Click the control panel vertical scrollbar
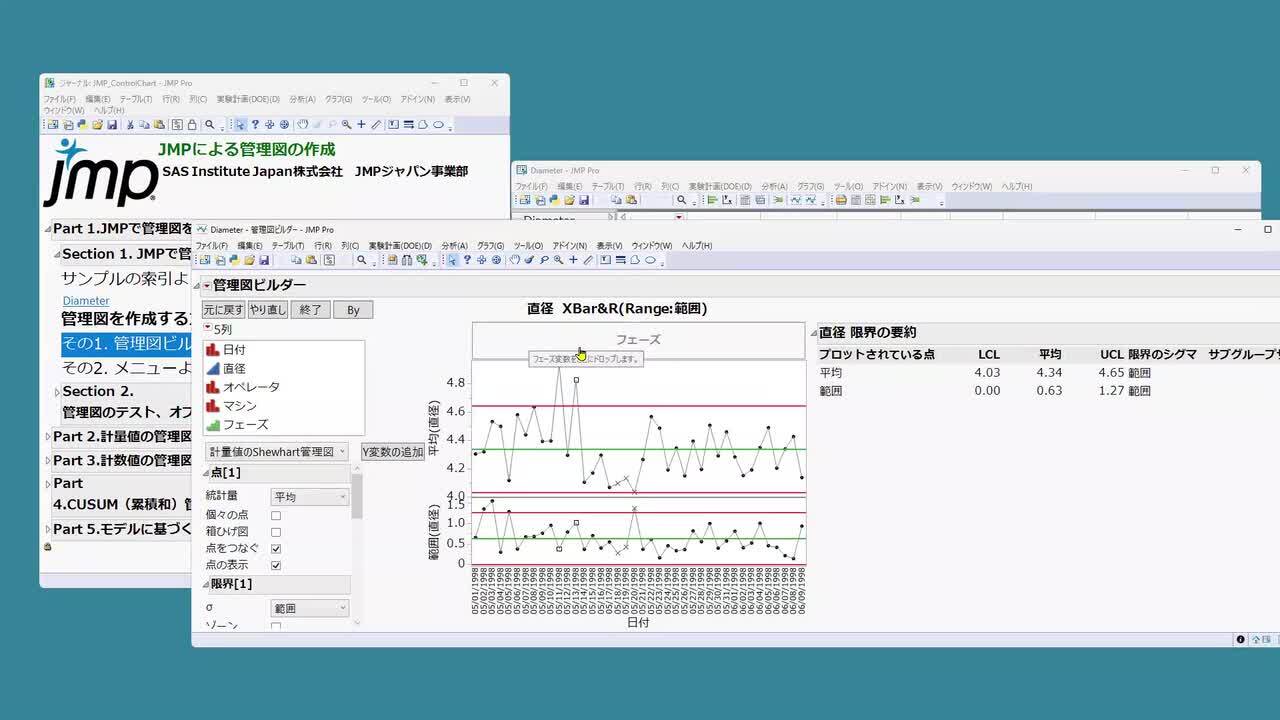 coord(357,545)
